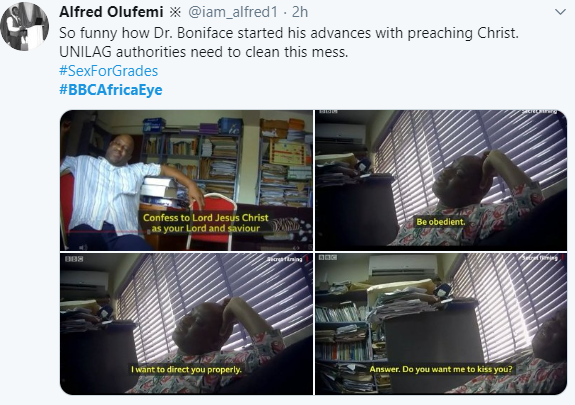575x405 pixels.
Task: Open the @iam_alfred1 handle
Action: (233, 12)
